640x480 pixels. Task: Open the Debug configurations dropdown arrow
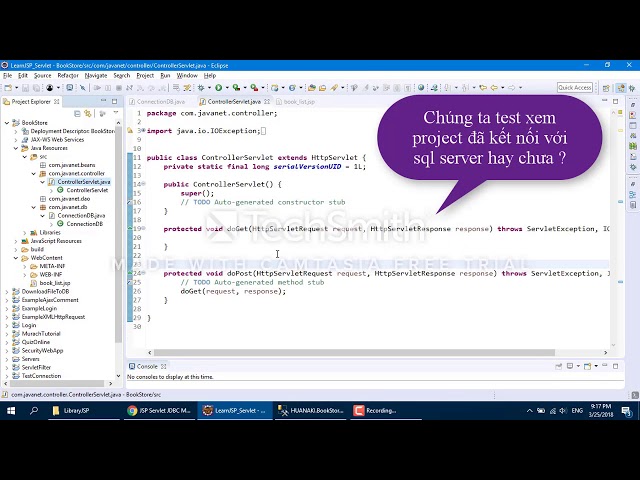(x=209, y=88)
